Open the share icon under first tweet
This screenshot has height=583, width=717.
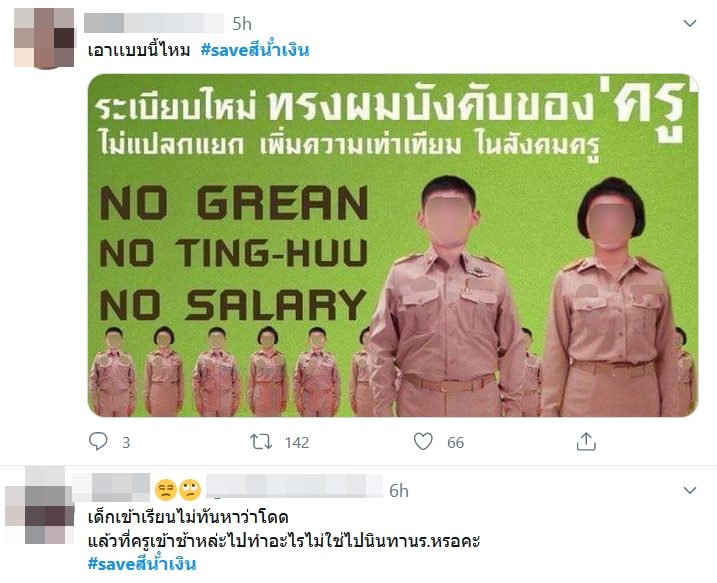click(586, 442)
